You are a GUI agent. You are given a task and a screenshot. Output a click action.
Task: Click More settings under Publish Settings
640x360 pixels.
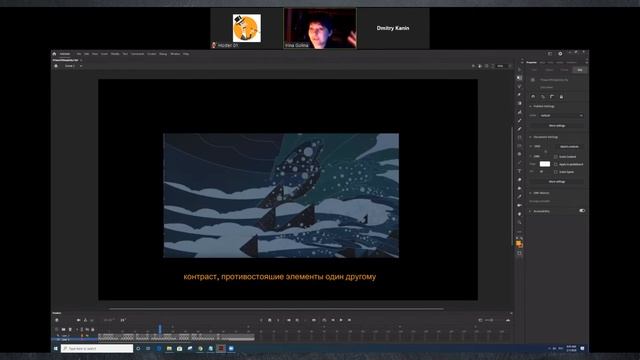[x=557, y=126]
